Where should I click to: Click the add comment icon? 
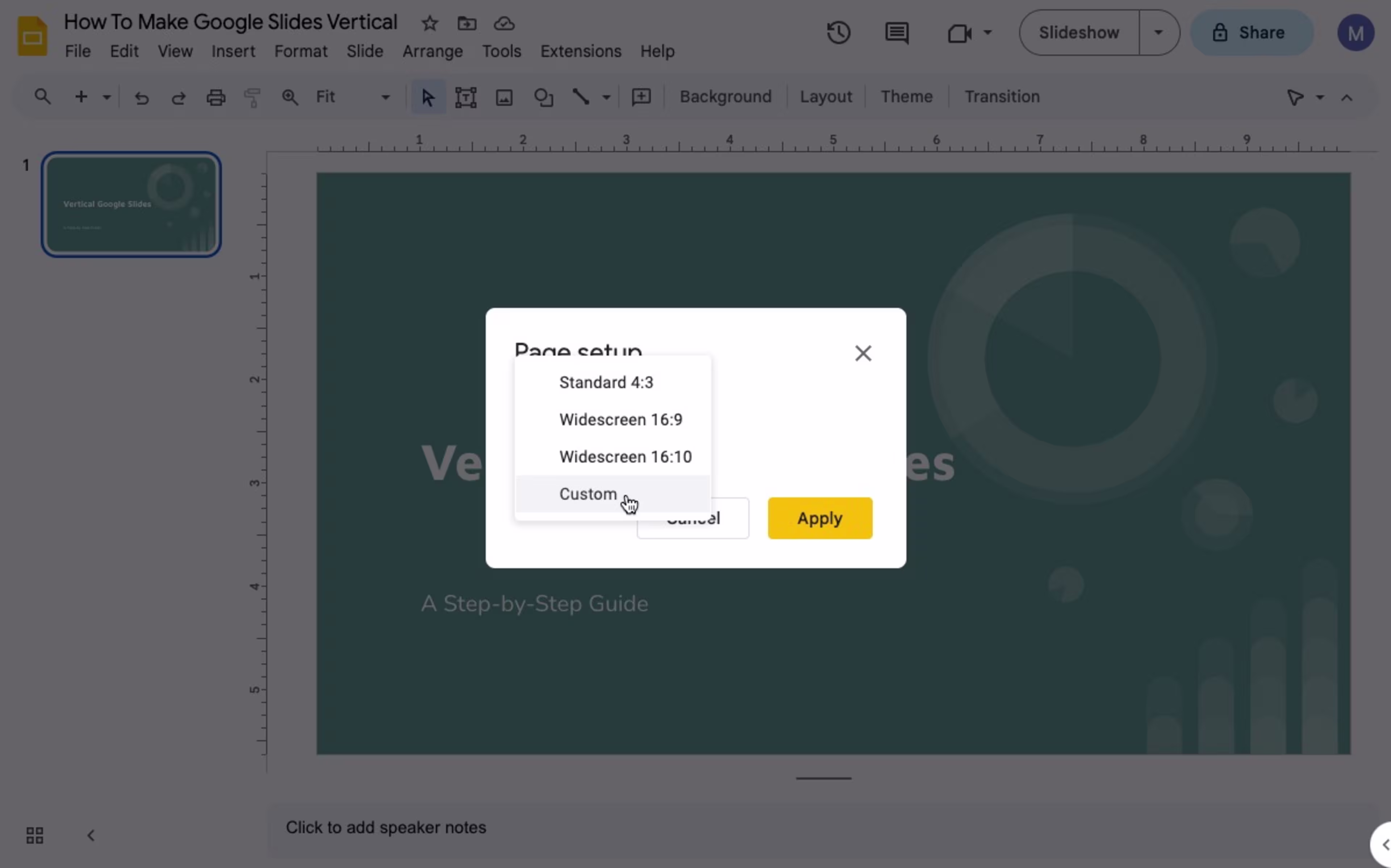(x=641, y=96)
